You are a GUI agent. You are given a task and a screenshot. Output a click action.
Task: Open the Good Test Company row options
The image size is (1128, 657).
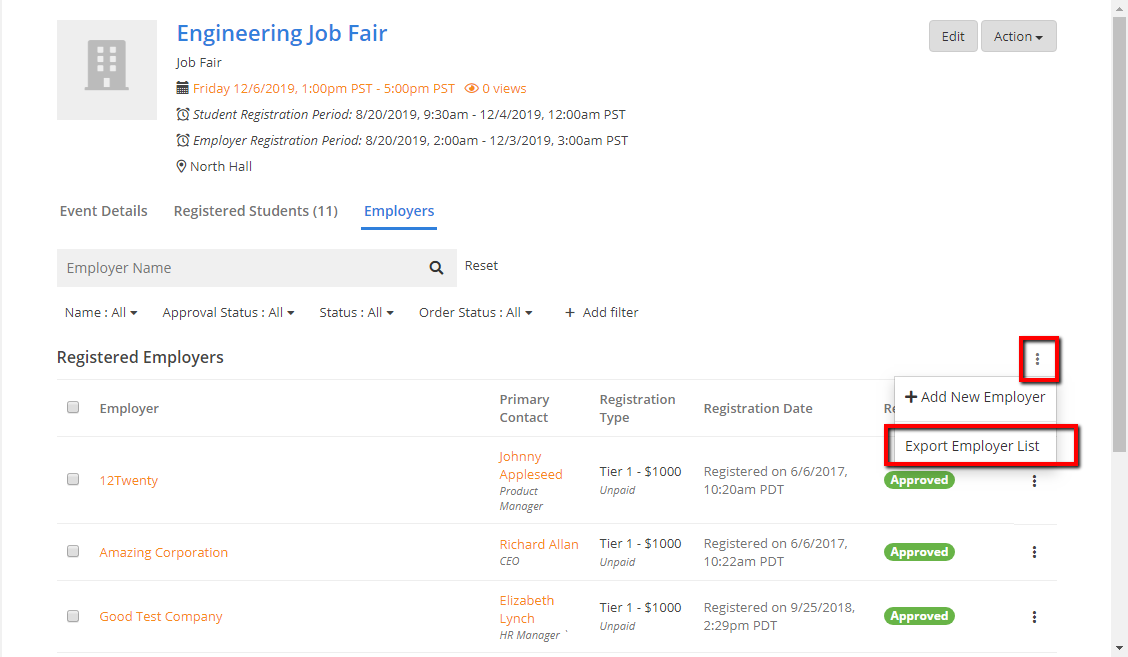click(x=1034, y=617)
